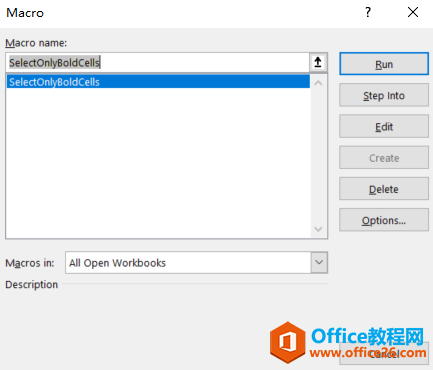433x370 pixels.
Task: Delete the selected macro
Action: tap(384, 189)
